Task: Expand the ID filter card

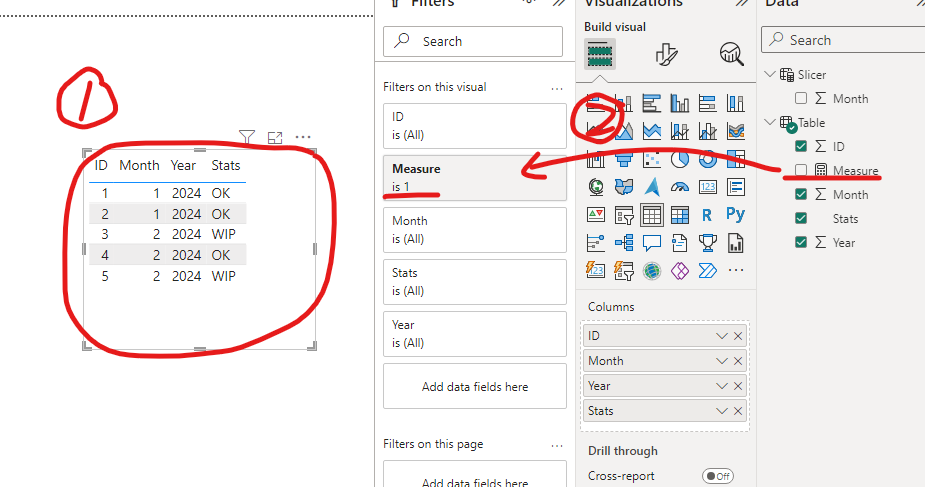Action: click(475, 126)
